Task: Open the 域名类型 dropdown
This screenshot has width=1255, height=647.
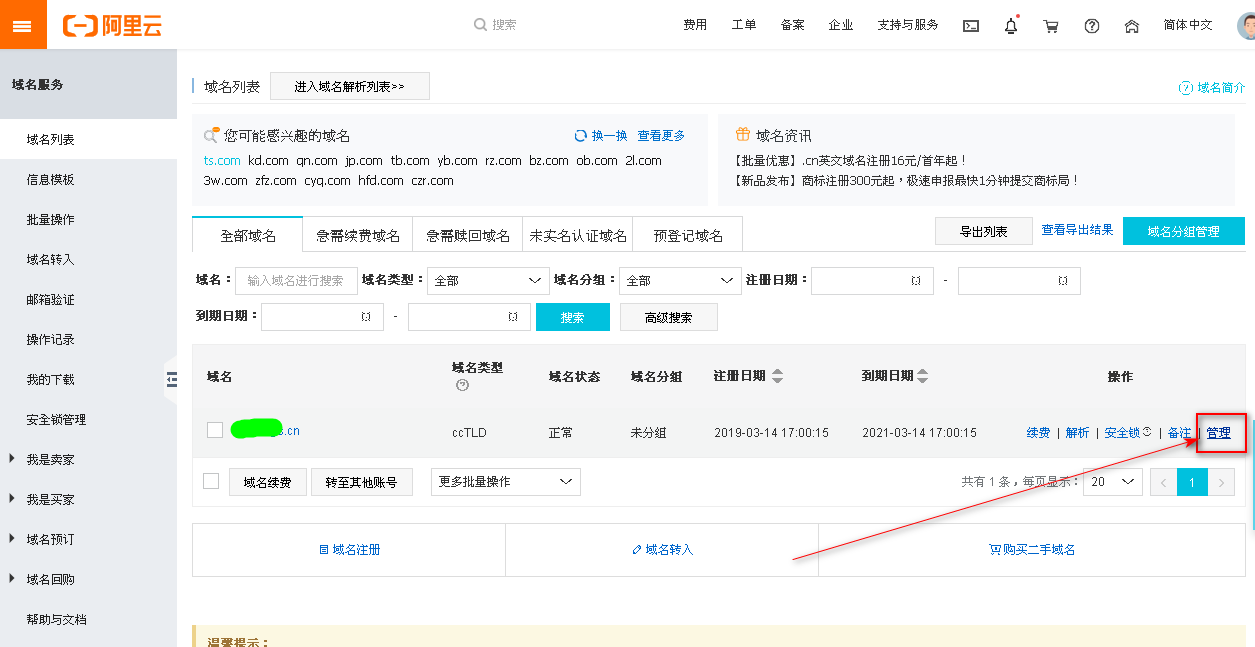Action: 487,280
